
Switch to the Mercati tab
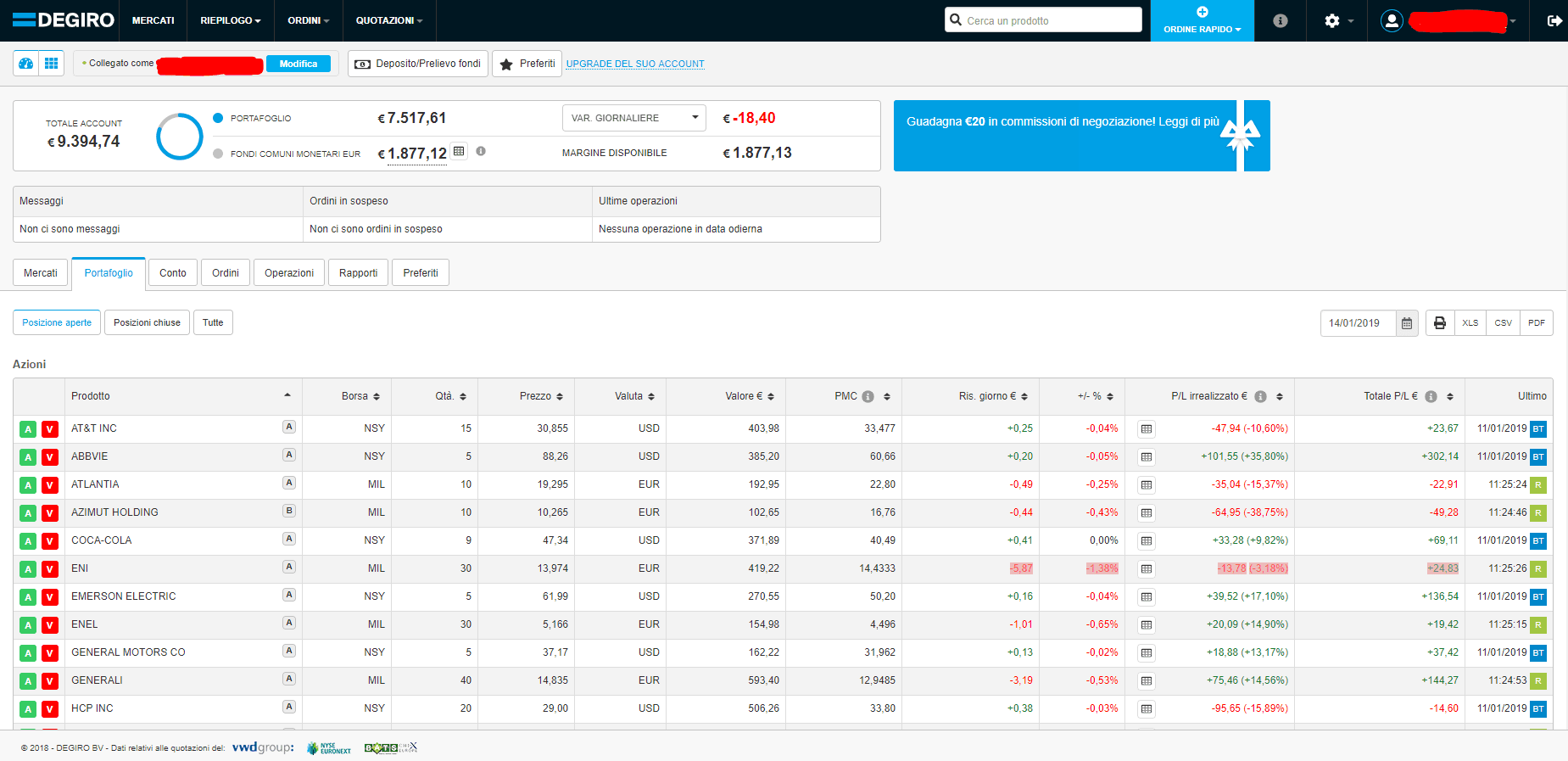click(x=41, y=273)
